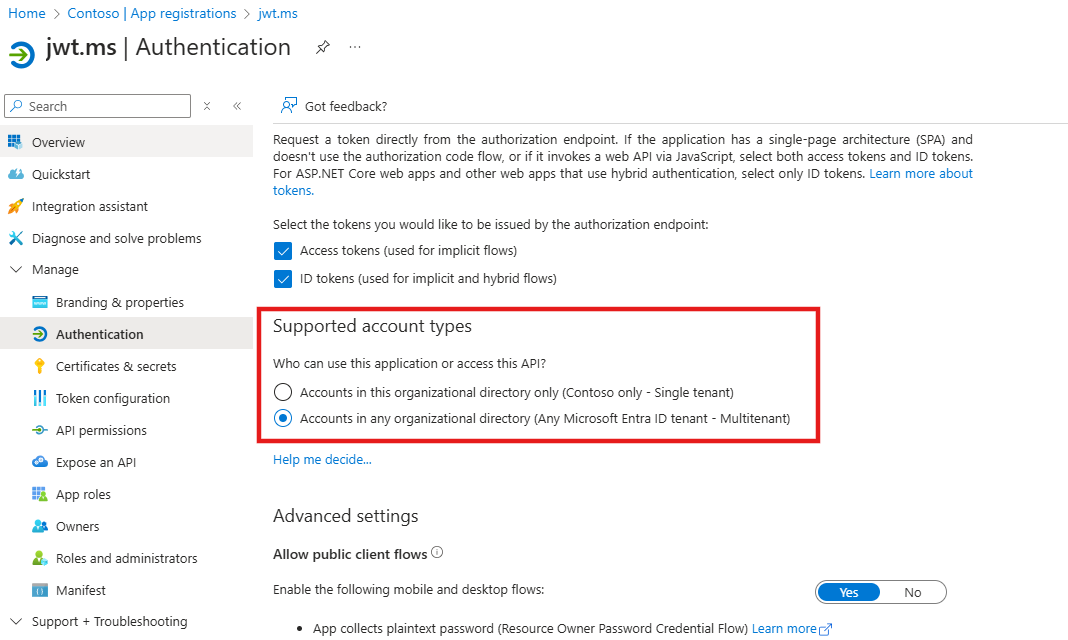
Task: Collapse the Manage section chevron
Action: click(x=16, y=270)
